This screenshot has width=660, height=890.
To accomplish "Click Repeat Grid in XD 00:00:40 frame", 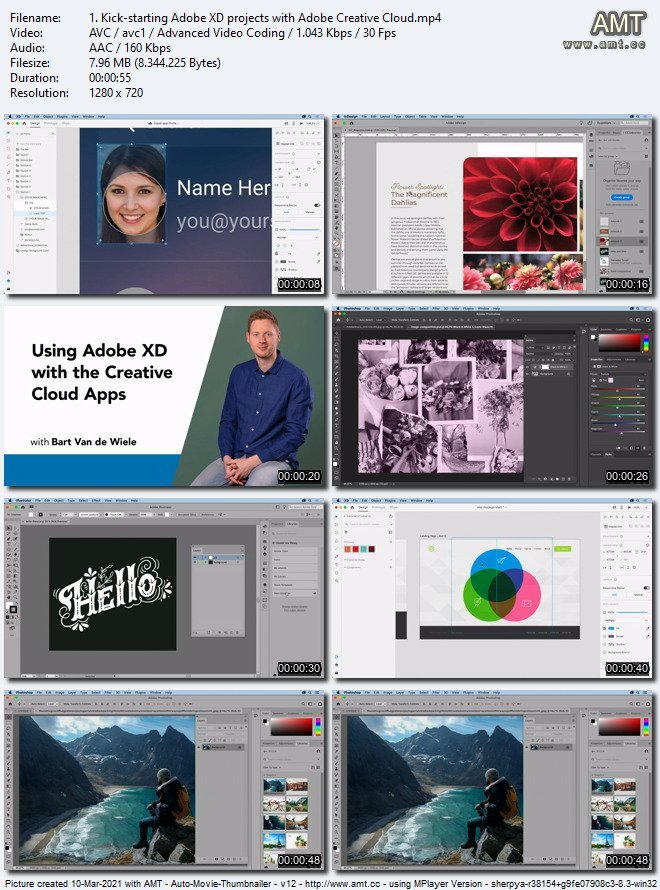I will pos(615,526).
